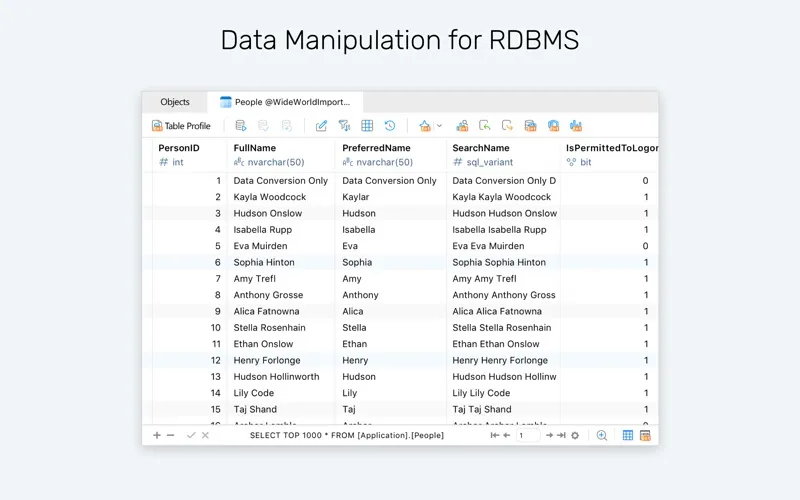The image size is (800, 500).
Task: Switch to the Objects tab
Action: [x=175, y=102]
